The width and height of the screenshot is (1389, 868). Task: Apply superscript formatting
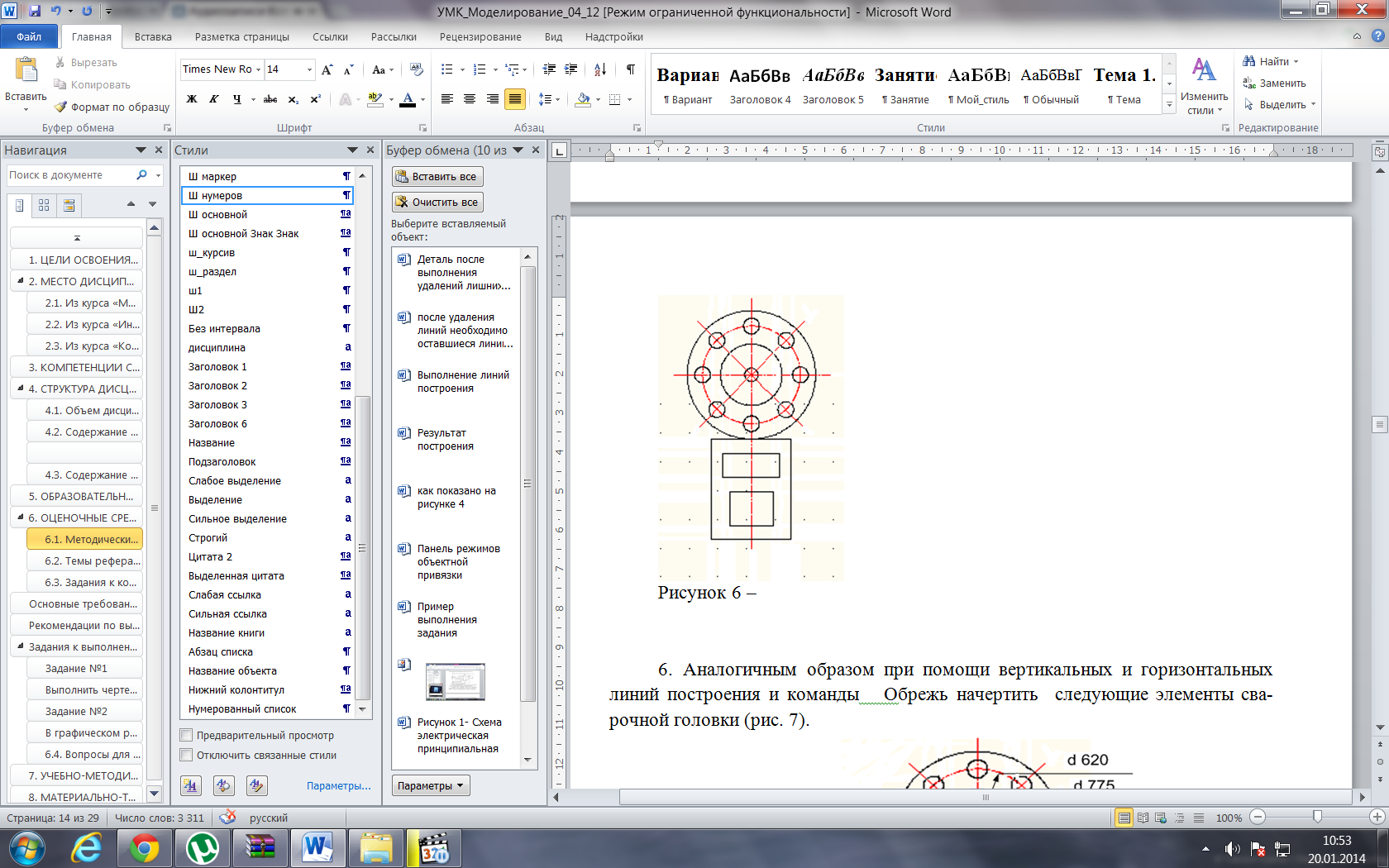coord(315,99)
